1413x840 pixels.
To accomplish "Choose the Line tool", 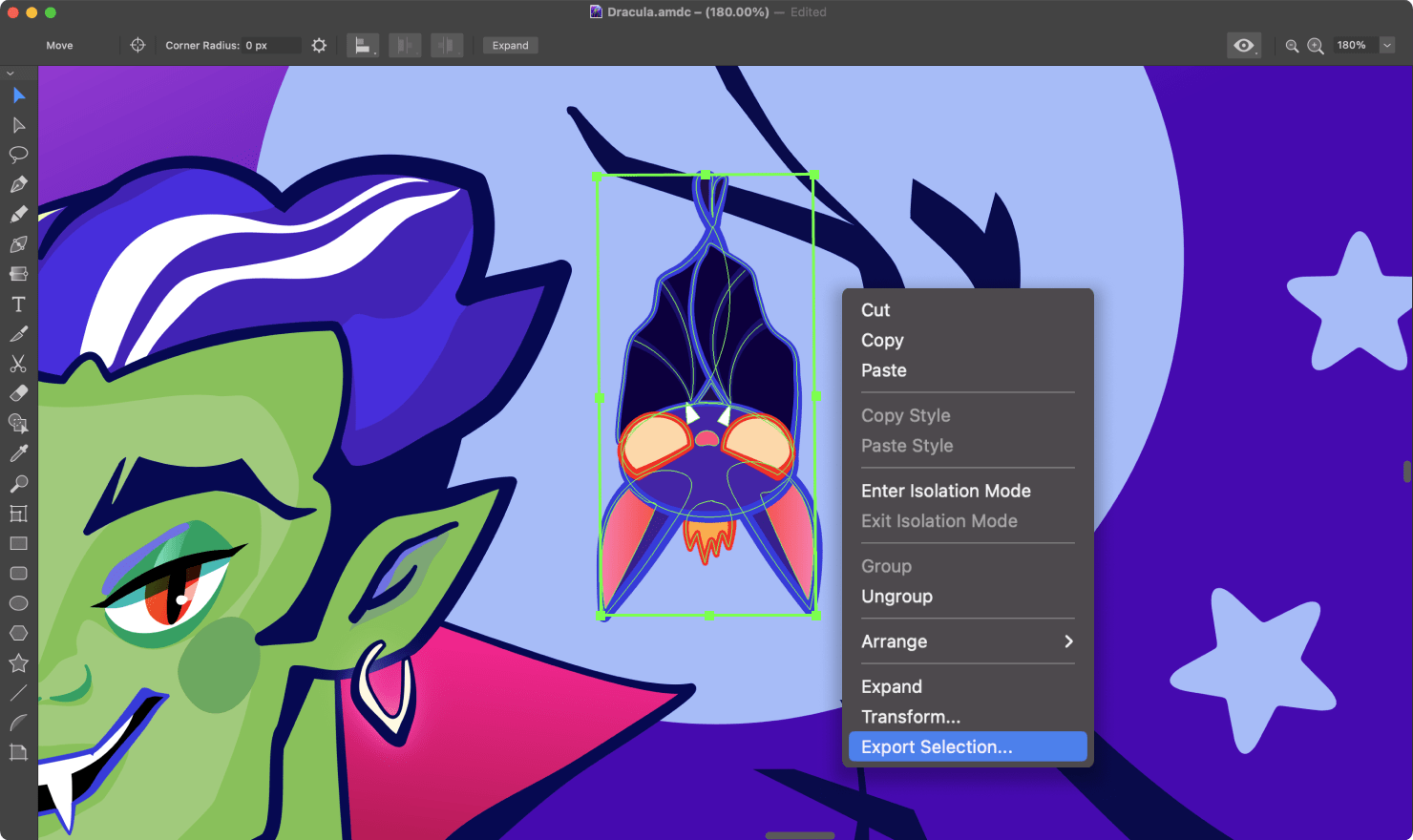I will [18, 693].
